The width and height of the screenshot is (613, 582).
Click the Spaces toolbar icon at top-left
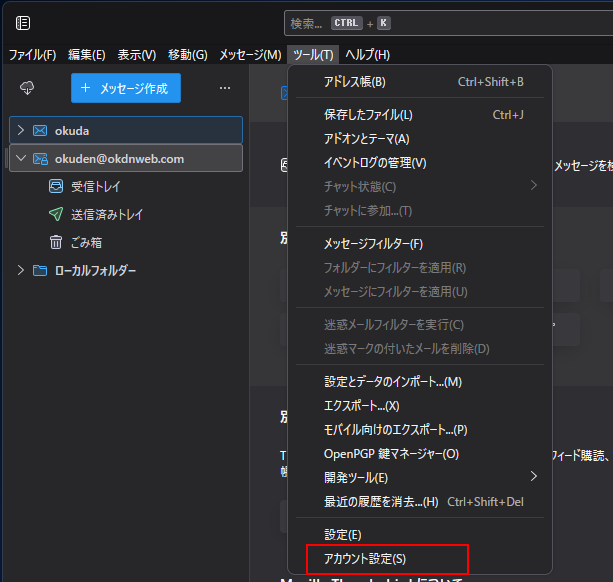coord(23,23)
